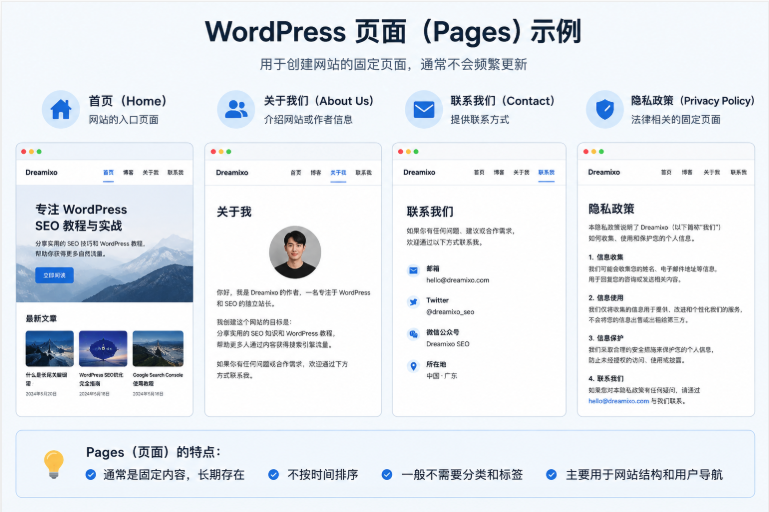This screenshot has width=769, height=512.
Task: Select 博客 in the Contact page mockup nav
Action: pos(499,172)
